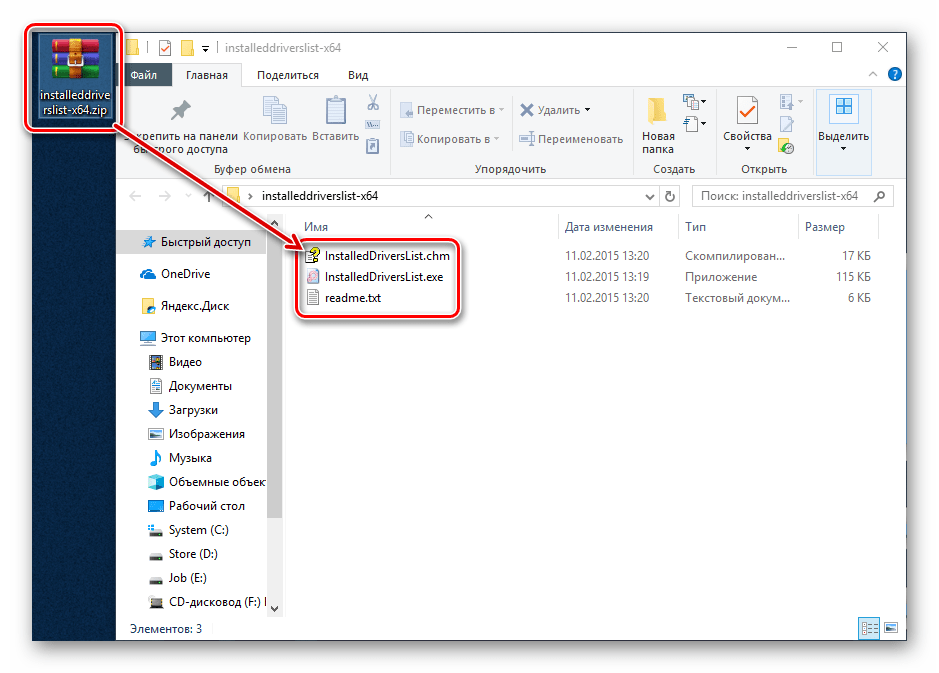Click the scissors Cut icon
The width and height of the screenshot is (939, 673).
(x=373, y=102)
